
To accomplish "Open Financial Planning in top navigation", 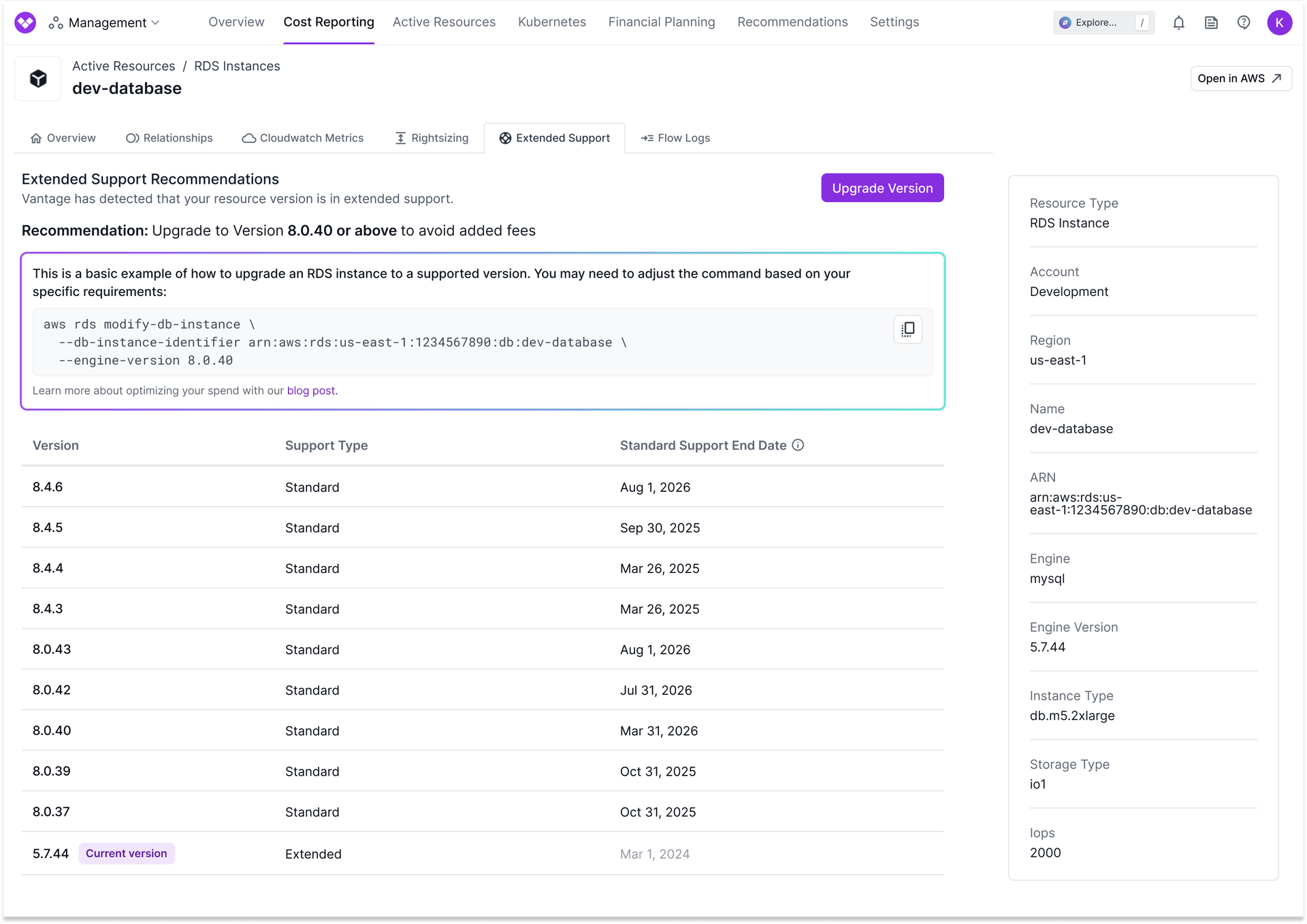I will point(661,22).
